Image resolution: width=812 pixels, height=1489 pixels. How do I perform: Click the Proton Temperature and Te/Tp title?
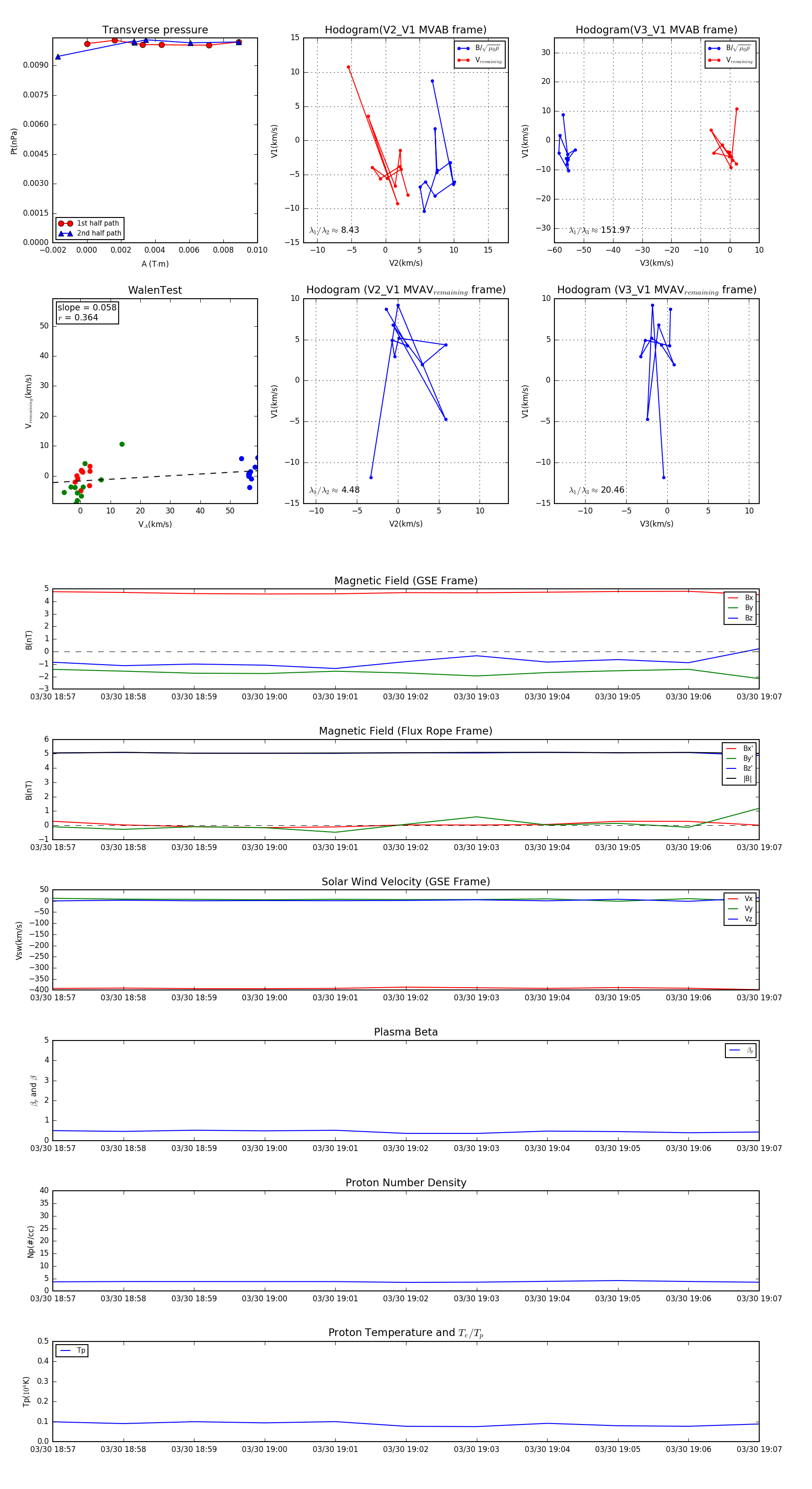(x=406, y=1333)
